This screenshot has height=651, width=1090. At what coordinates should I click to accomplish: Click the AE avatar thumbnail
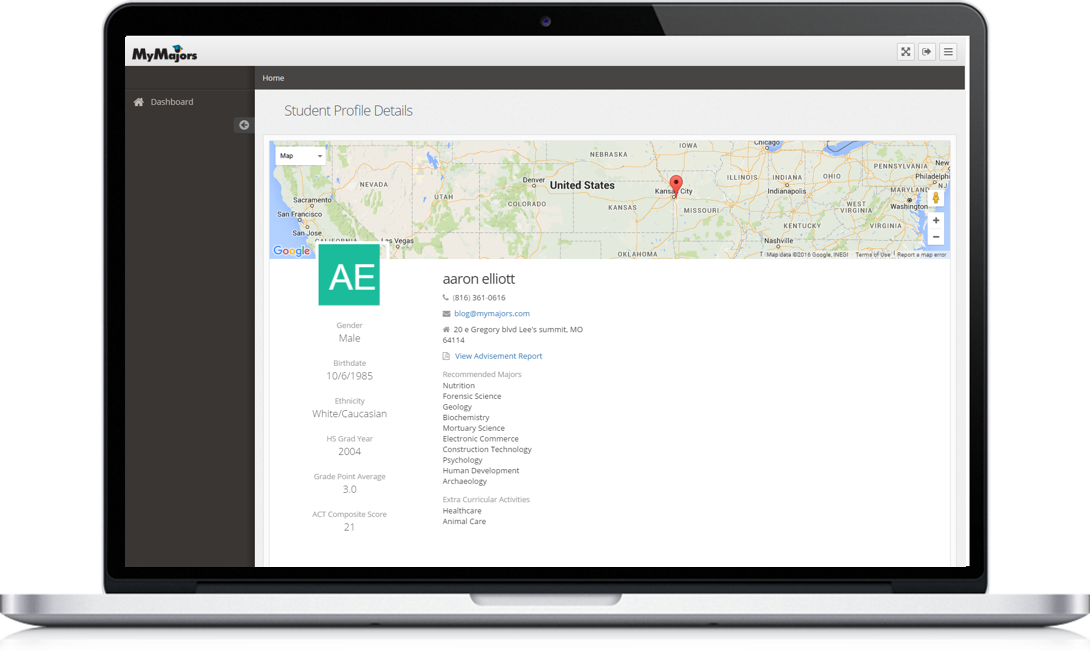pos(349,275)
